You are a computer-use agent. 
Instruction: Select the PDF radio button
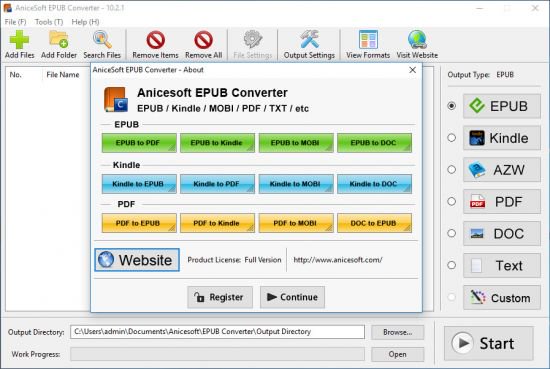click(x=451, y=202)
